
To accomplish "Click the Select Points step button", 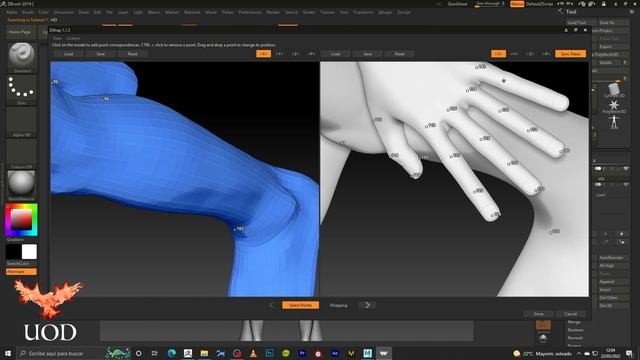I will pos(300,305).
